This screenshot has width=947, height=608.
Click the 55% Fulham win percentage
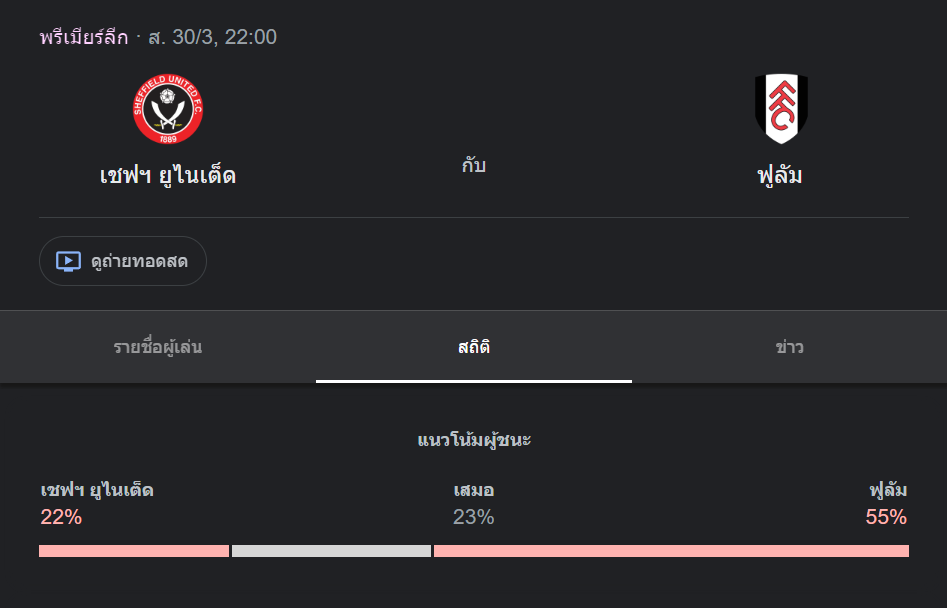(886, 517)
